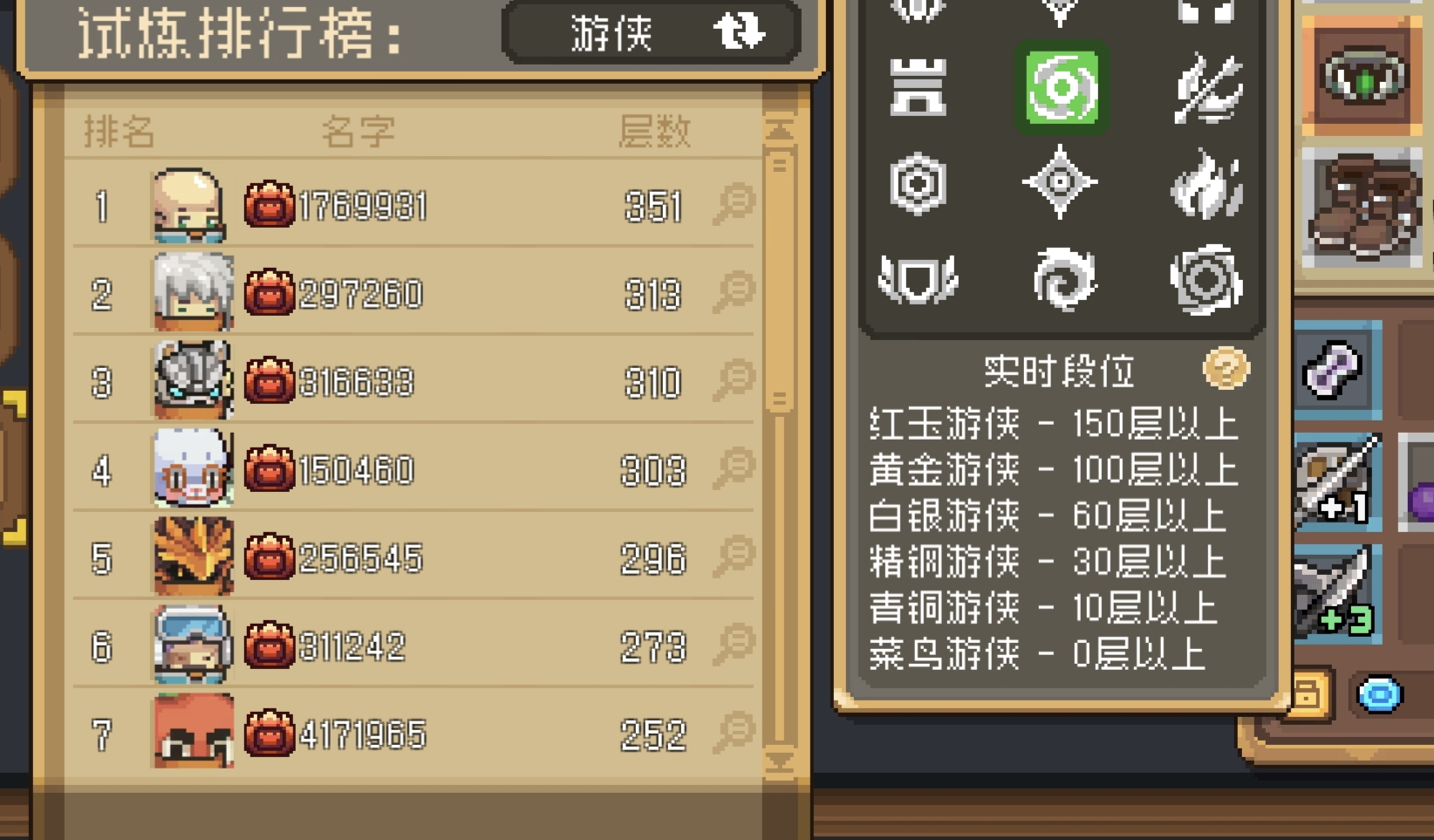This screenshot has width=1434, height=840.
Task: Open rank 2 player's white-haired avatar
Action: click(193, 292)
